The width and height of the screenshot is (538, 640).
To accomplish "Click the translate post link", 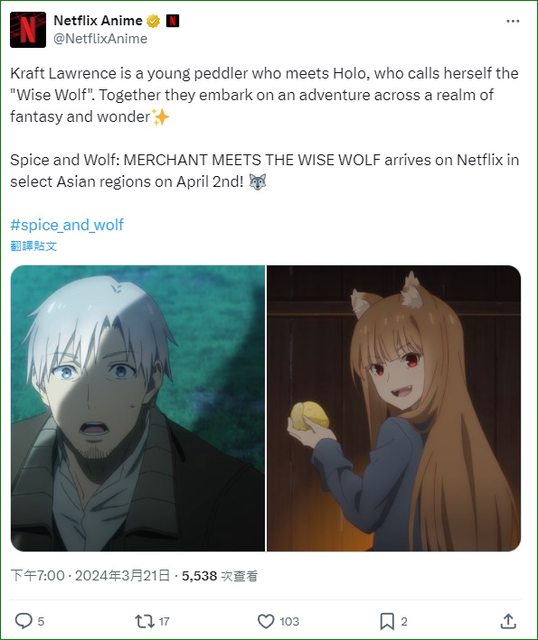I will click(33, 246).
